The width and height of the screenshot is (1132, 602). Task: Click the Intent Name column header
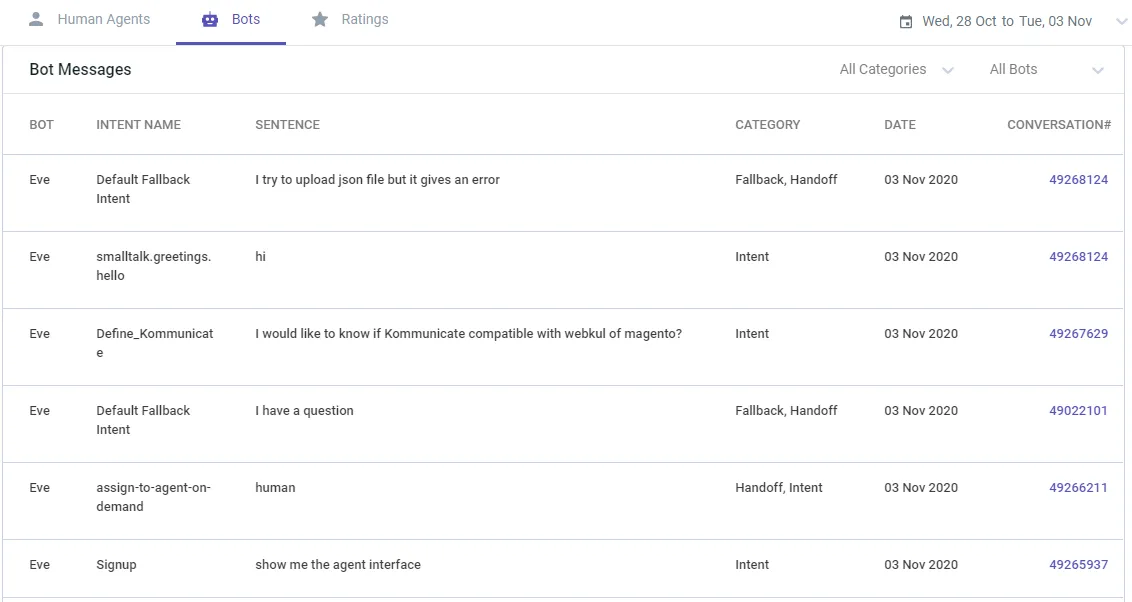[138, 125]
